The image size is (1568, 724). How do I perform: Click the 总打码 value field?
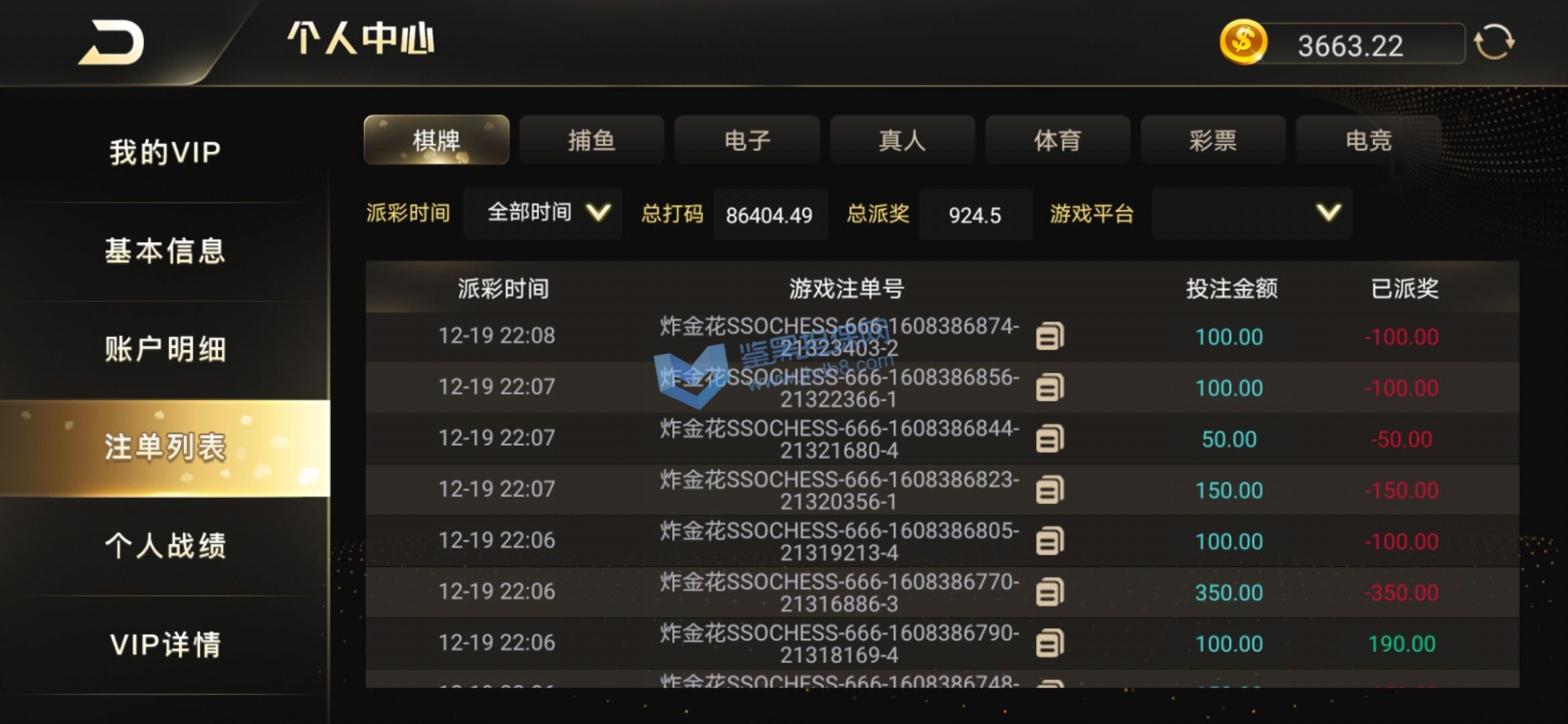tap(770, 215)
